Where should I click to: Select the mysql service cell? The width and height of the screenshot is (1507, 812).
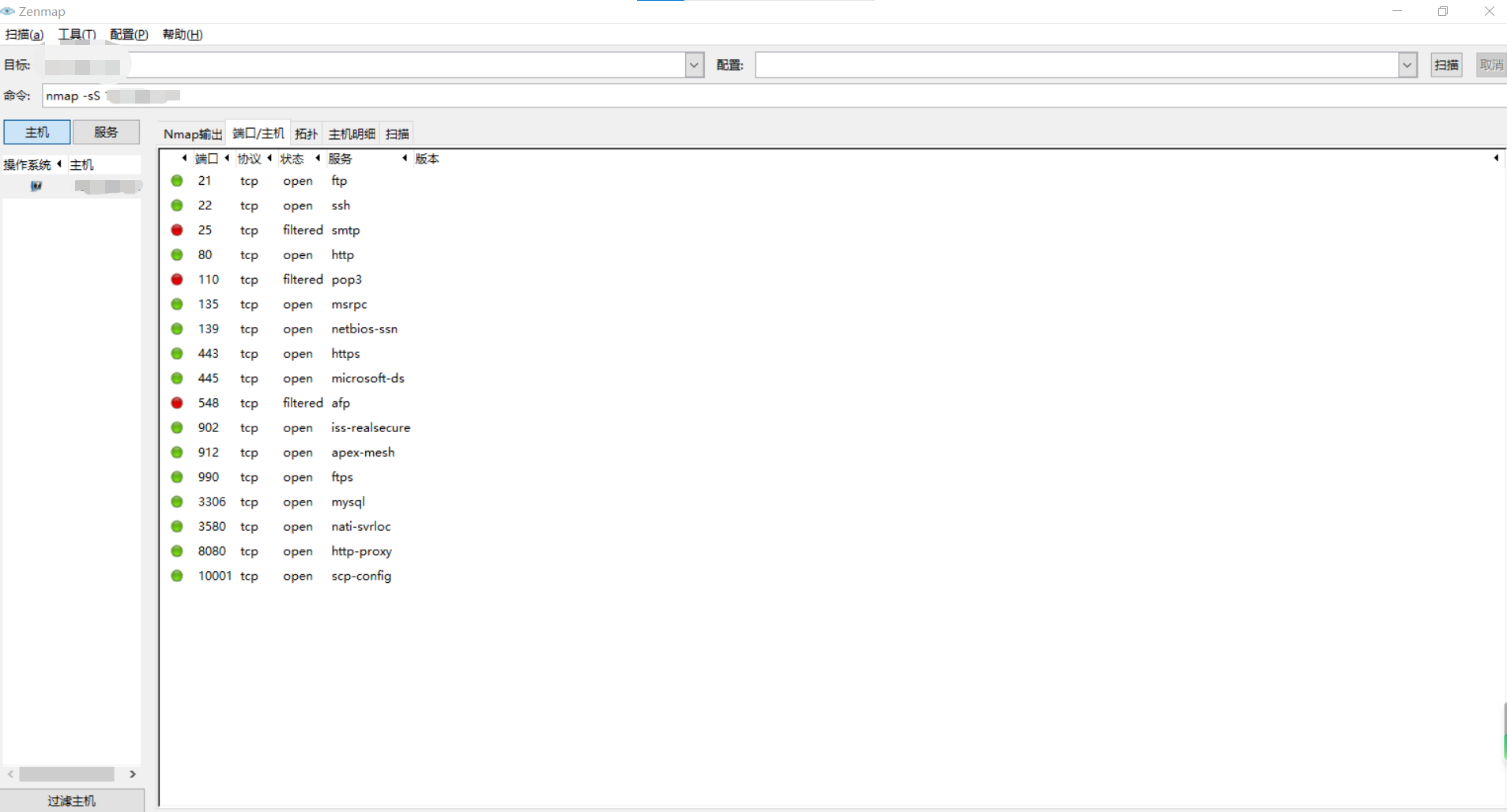coord(348,502)
